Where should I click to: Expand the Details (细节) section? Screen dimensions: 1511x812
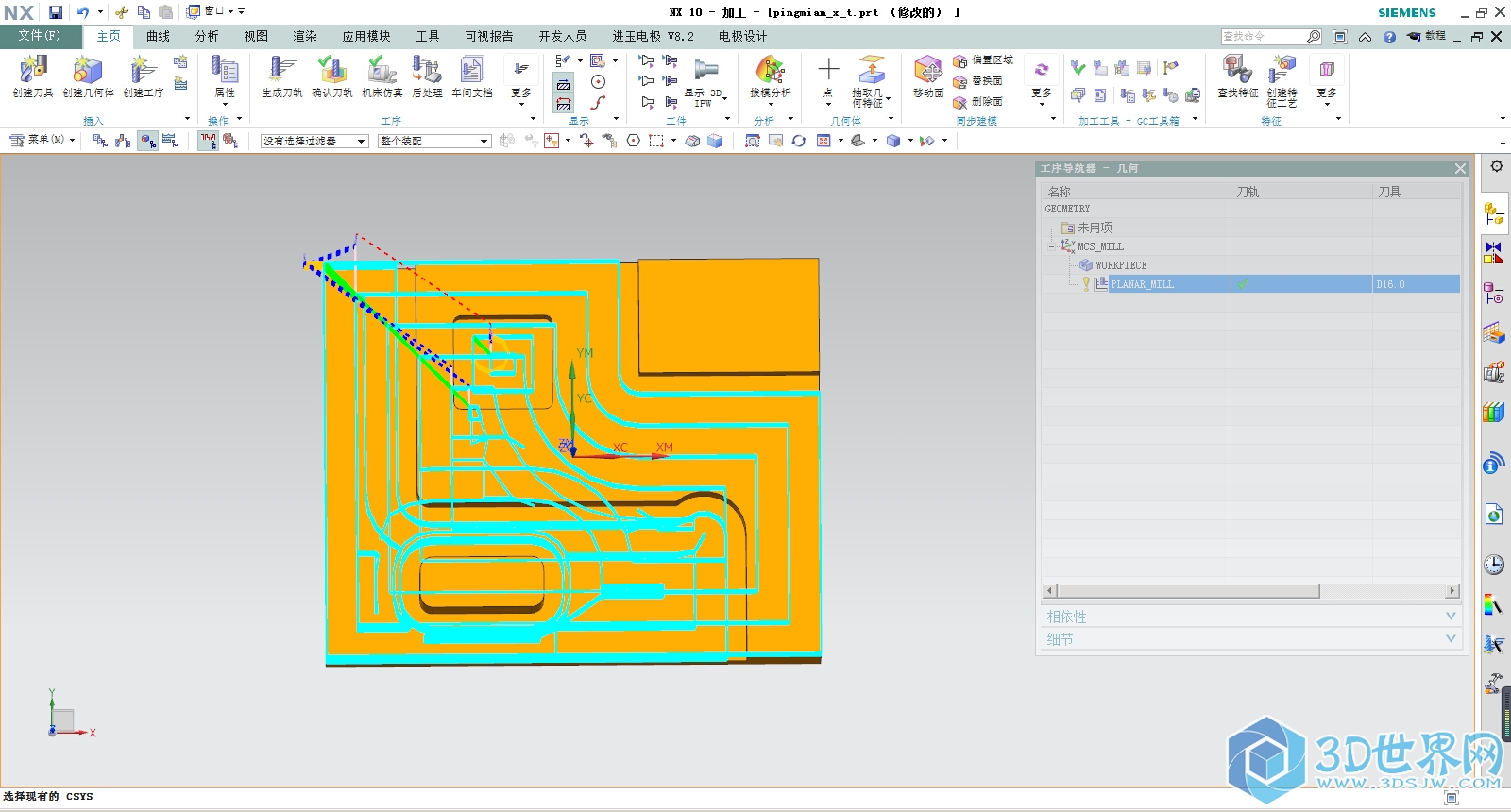1250,639
